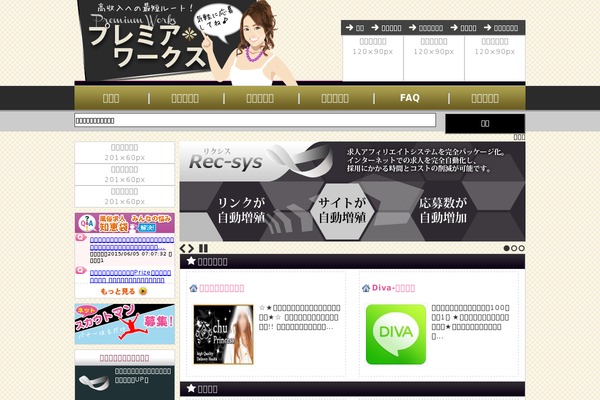
Task: Open the FAQ item in the gold menu
Action: pos(410,98)
